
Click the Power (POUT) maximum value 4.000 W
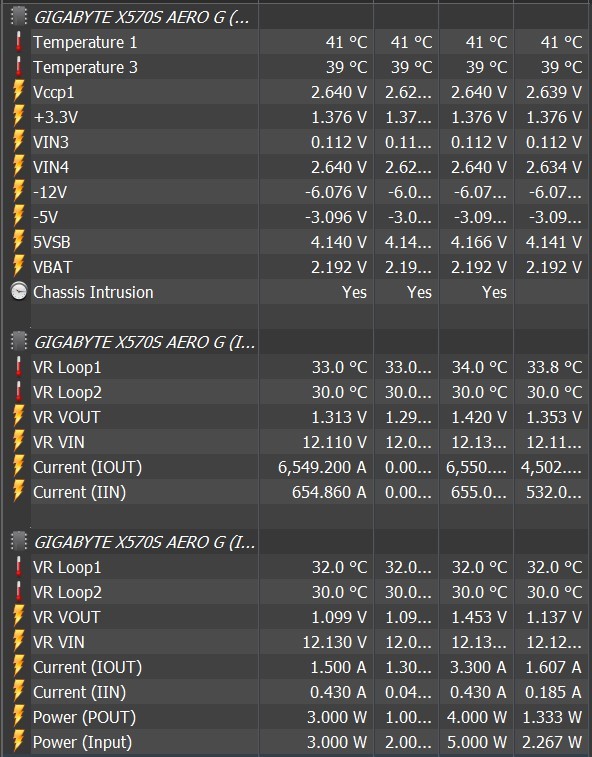(x=477, y=717)
